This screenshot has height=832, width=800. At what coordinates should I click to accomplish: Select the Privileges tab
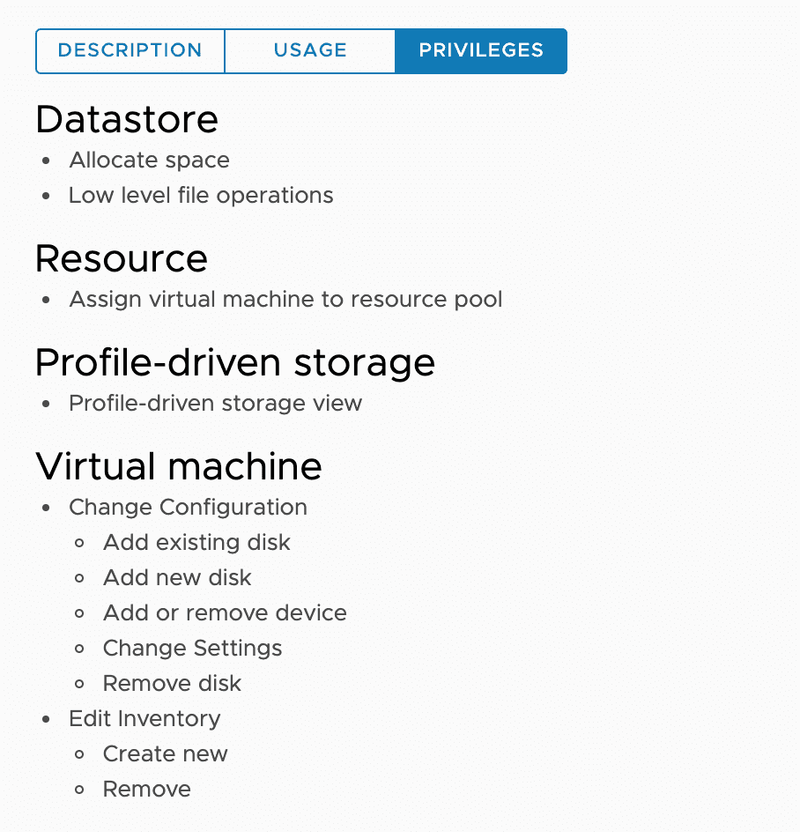tap(481, 51)
